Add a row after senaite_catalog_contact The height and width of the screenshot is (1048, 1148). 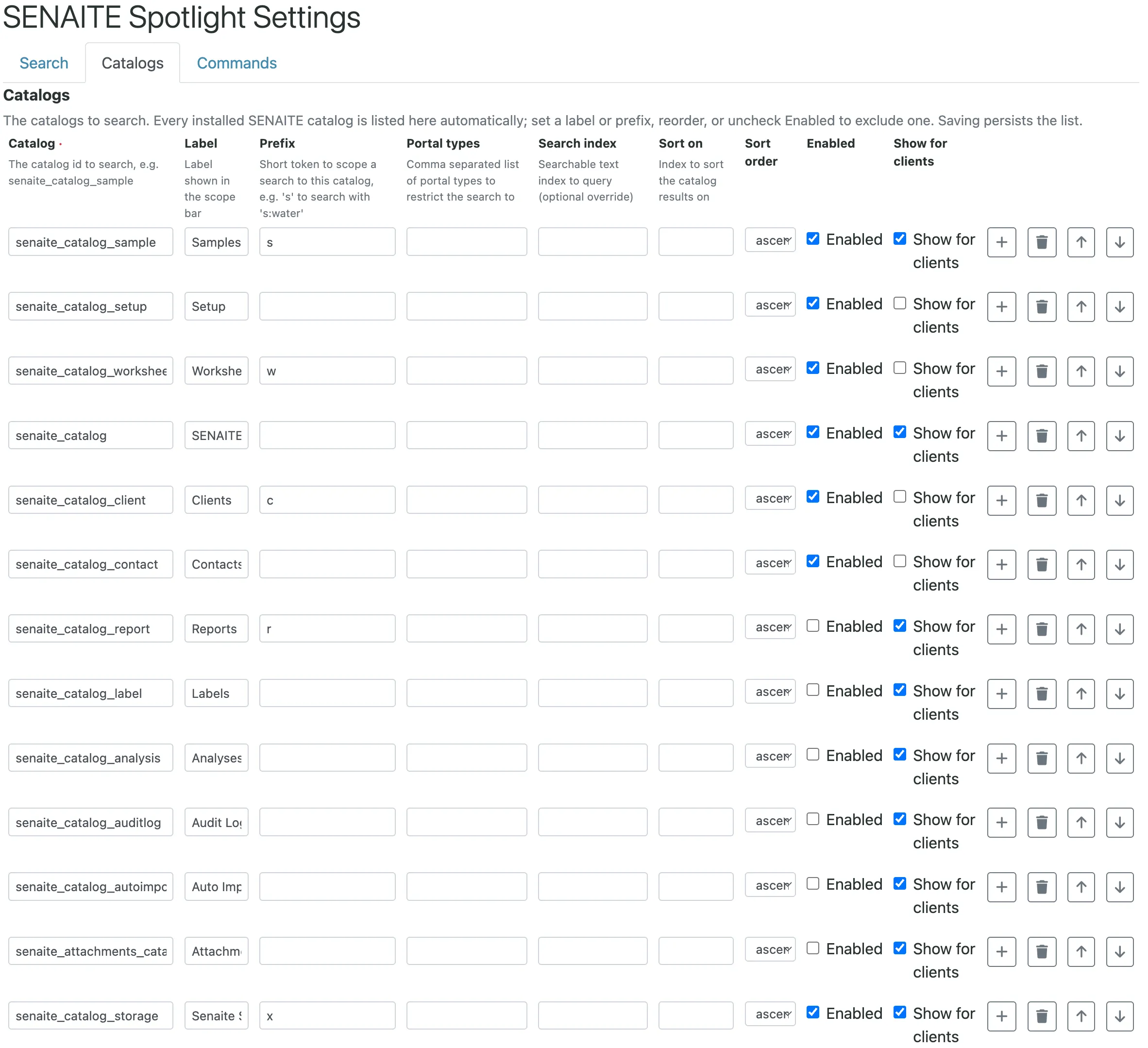click(1002, 564)
